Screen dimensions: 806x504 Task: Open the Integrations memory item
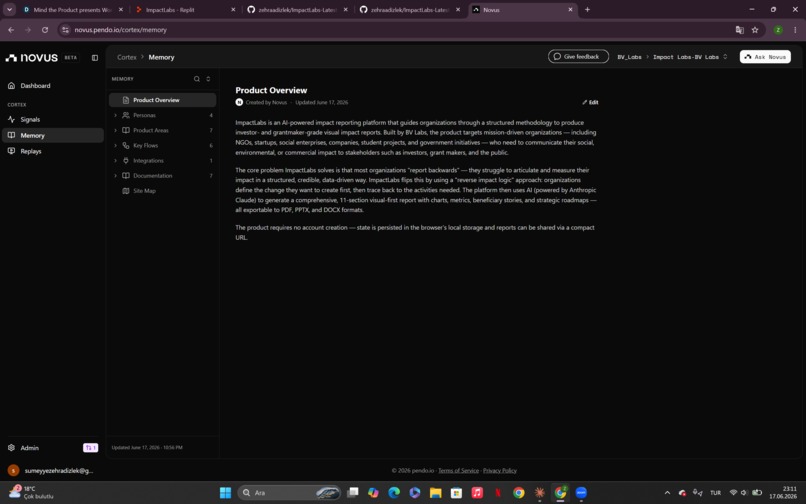tap(148, 160)
